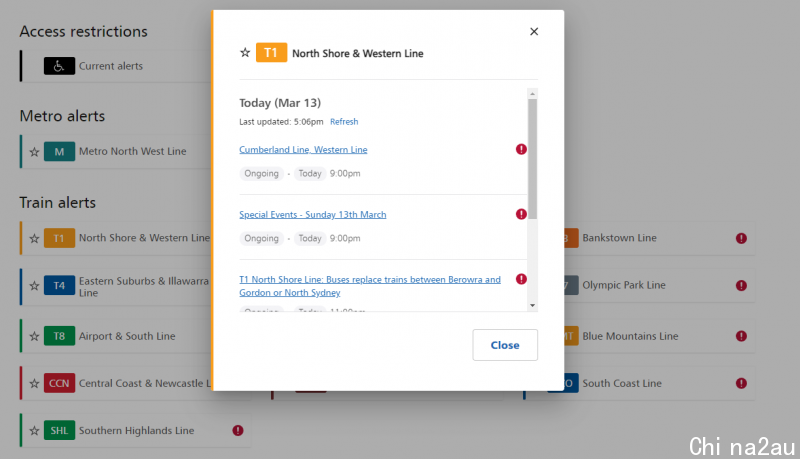Viewport: 800px width, 459px height.
Task: Click the alert icon on Olympic Park Line
Action: pyautogui.click(x=741, y=286)
